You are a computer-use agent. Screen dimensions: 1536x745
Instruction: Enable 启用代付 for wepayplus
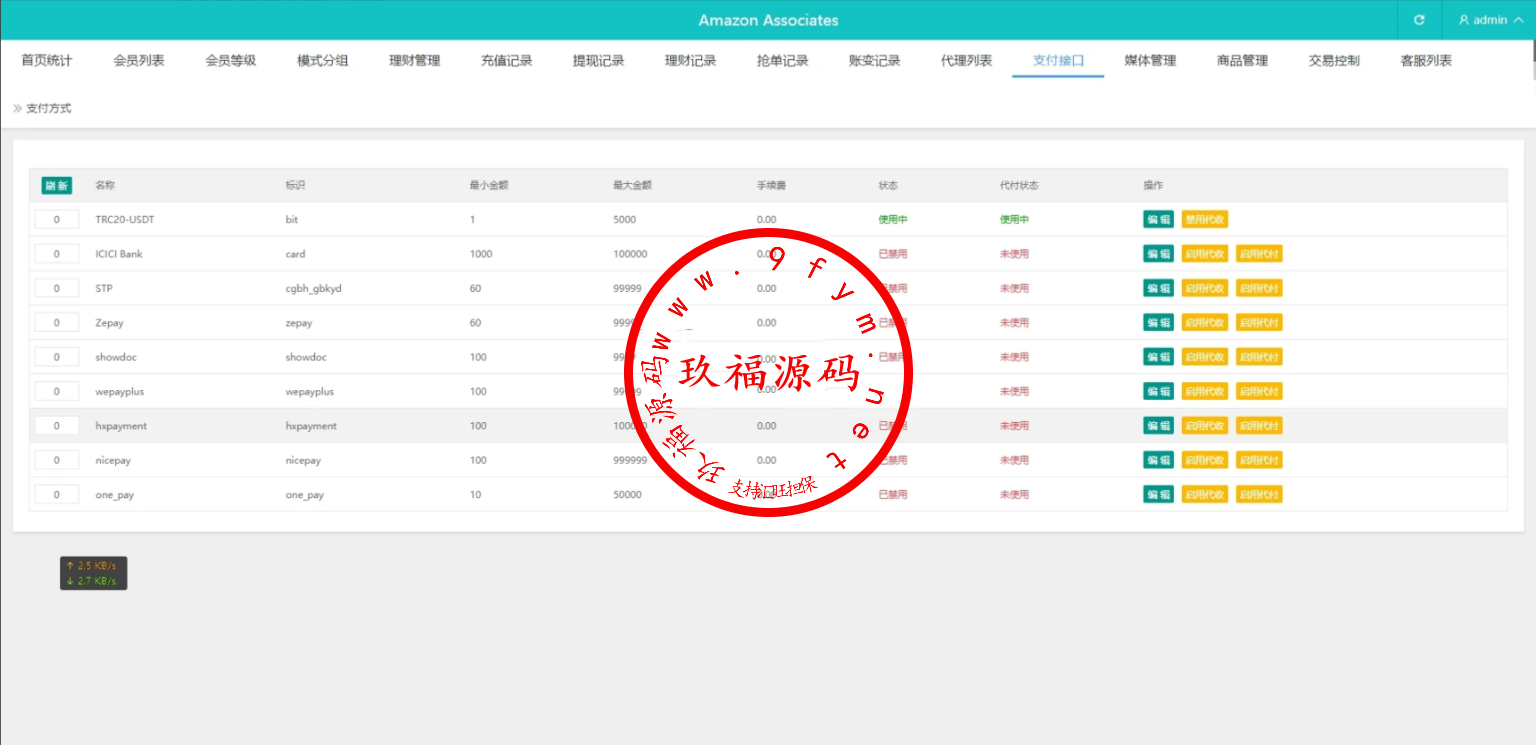(1259, 391)
